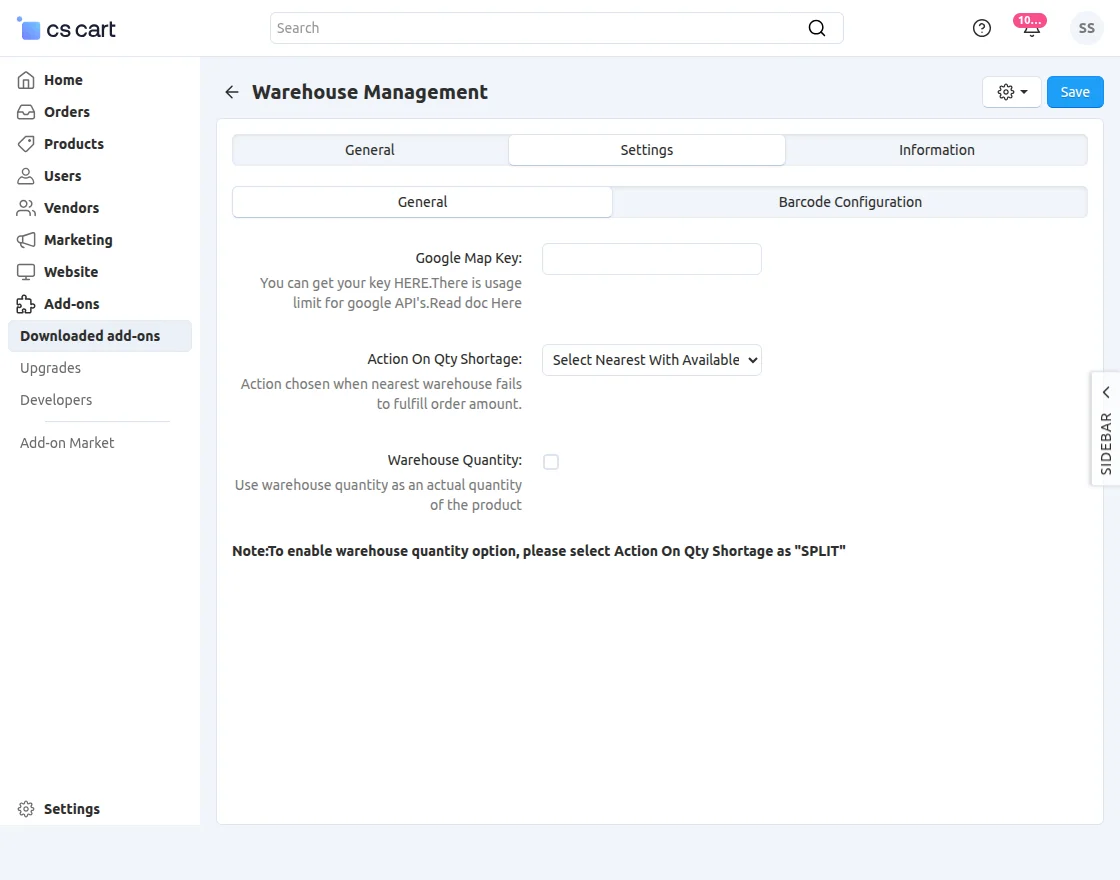Click the Save button
This screenshot has height=880, width=1120.
pos(1075,91)
